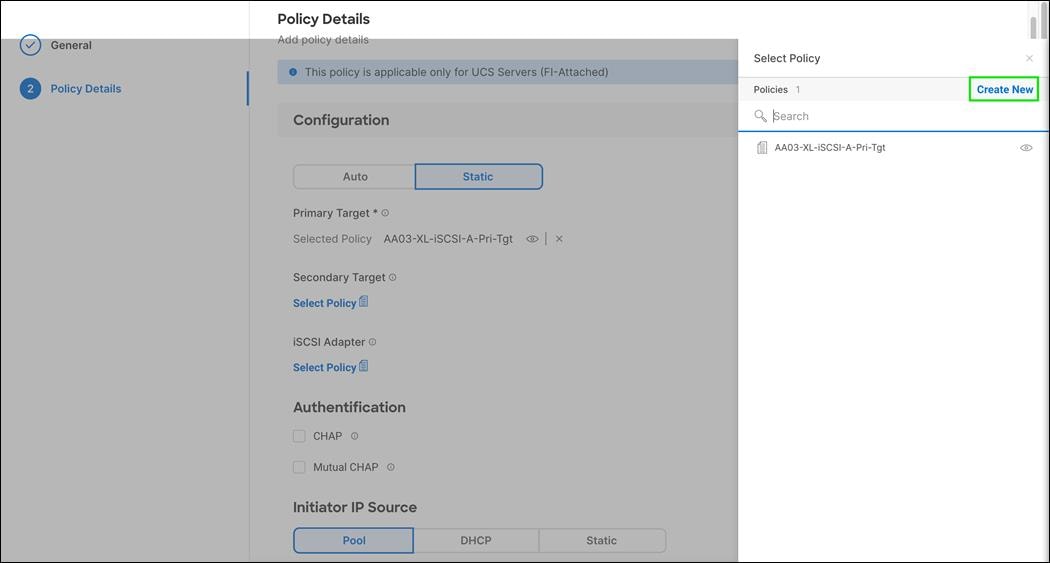Remove selected Primary Target policy
The width and height of the screenshot is (1050, 563).
(x=559, y=239)
